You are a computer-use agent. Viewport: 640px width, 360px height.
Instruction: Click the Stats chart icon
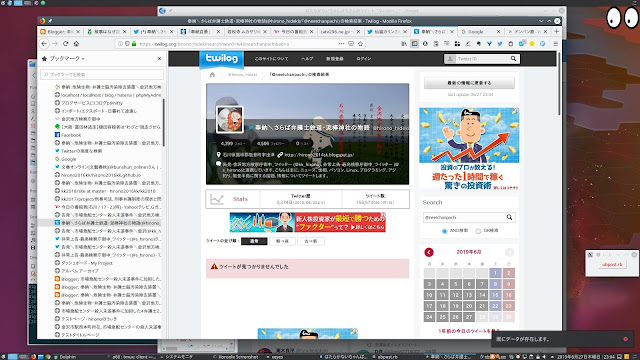pos(217,199)
